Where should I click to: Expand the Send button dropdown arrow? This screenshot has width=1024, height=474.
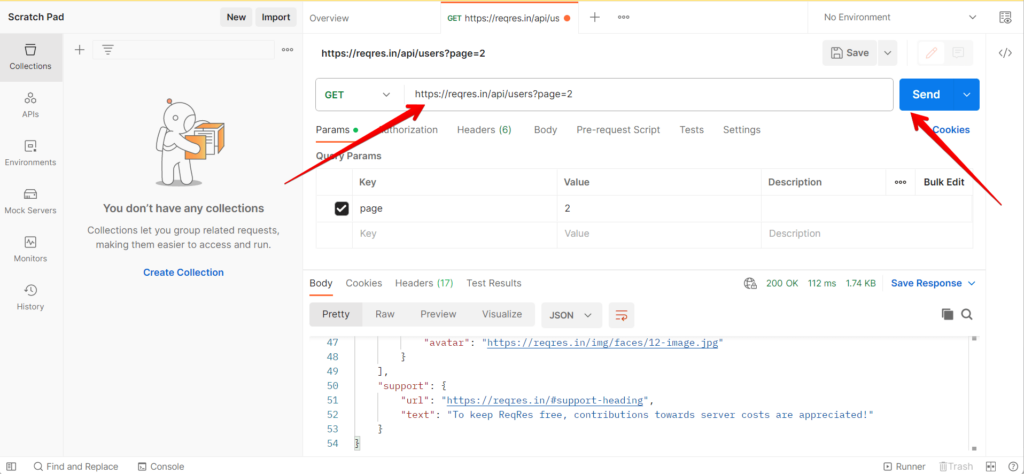coord(967,95)
